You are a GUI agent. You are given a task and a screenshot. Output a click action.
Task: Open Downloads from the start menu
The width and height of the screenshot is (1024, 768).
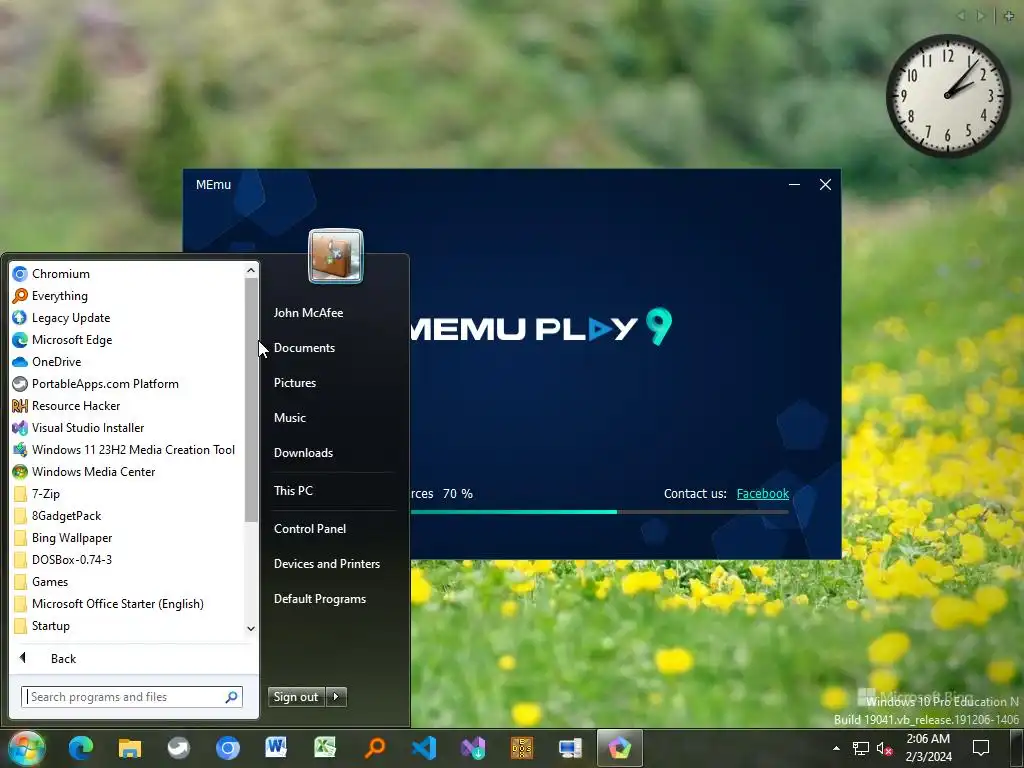[303, 453]
